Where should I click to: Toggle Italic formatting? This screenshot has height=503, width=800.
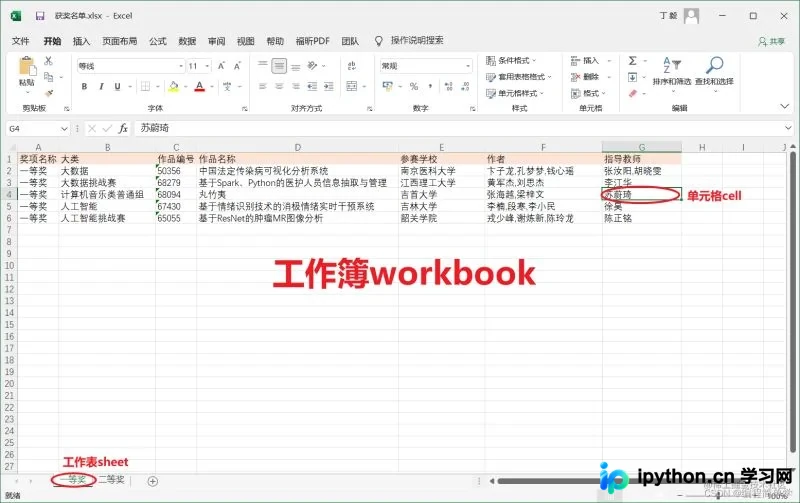(x=101, y=87)
